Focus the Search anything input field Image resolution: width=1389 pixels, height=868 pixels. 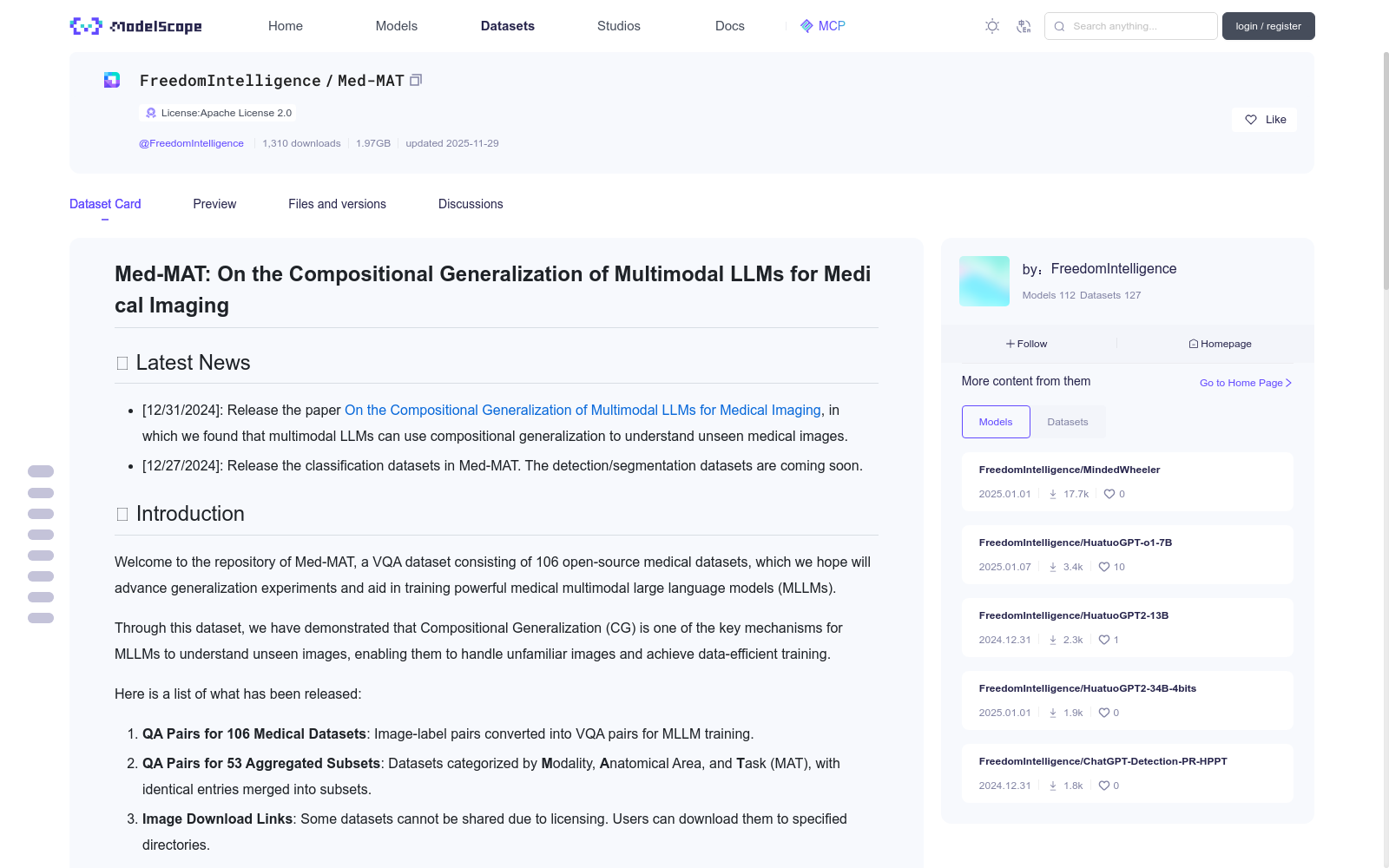1131,26
